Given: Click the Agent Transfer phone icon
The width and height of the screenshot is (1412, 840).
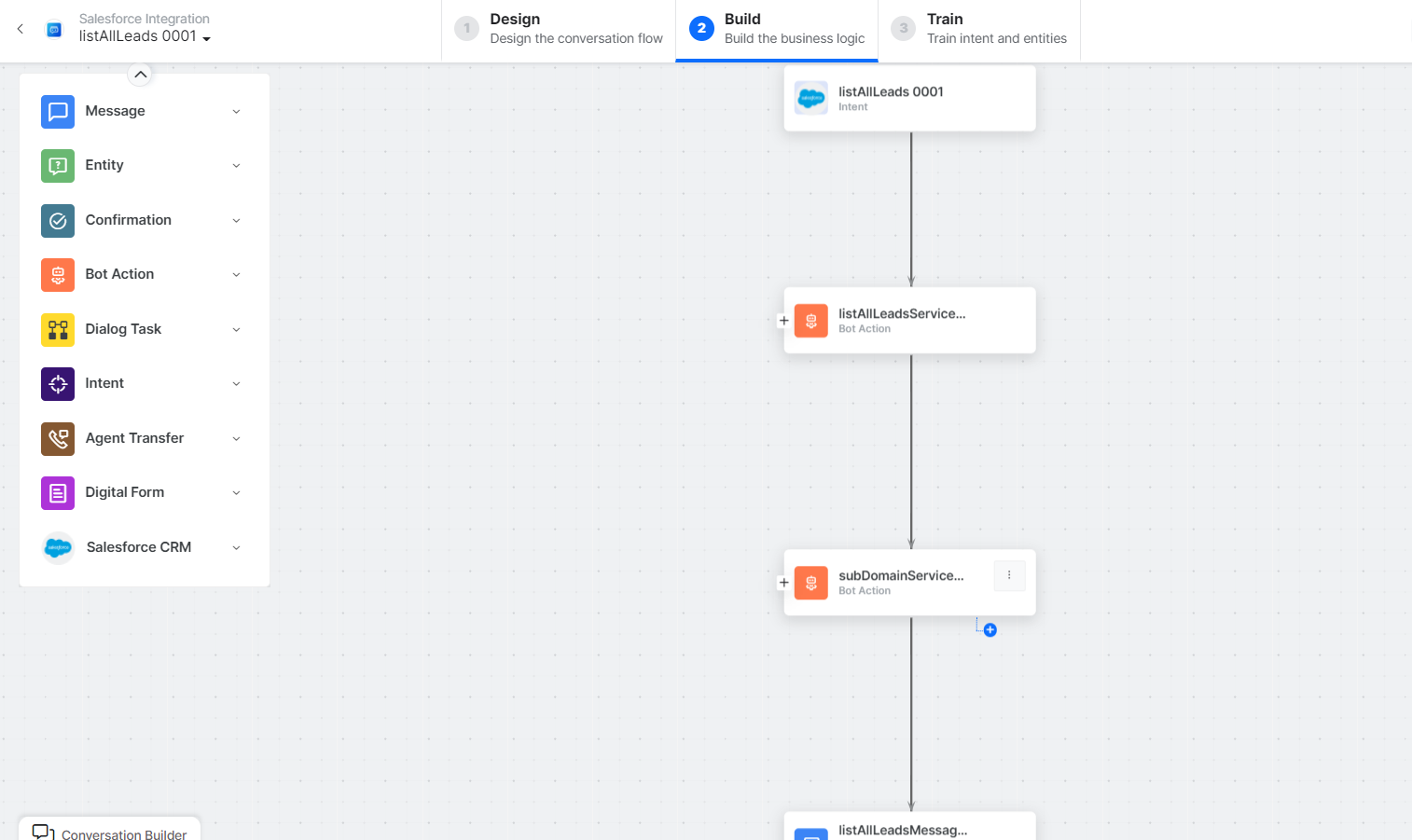Looking at the screenshot, I should [58, 439].
